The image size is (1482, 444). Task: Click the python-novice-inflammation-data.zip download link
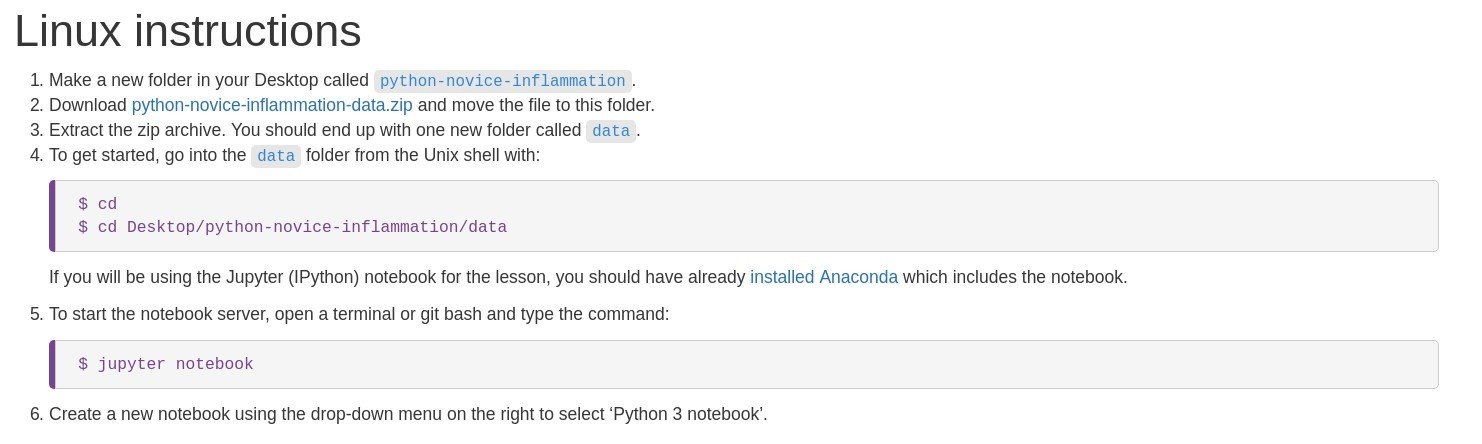[272, 105]
